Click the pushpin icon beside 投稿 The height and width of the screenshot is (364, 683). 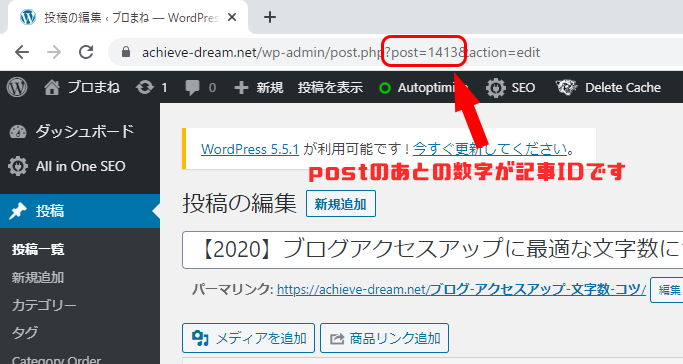tap(17, 211)
